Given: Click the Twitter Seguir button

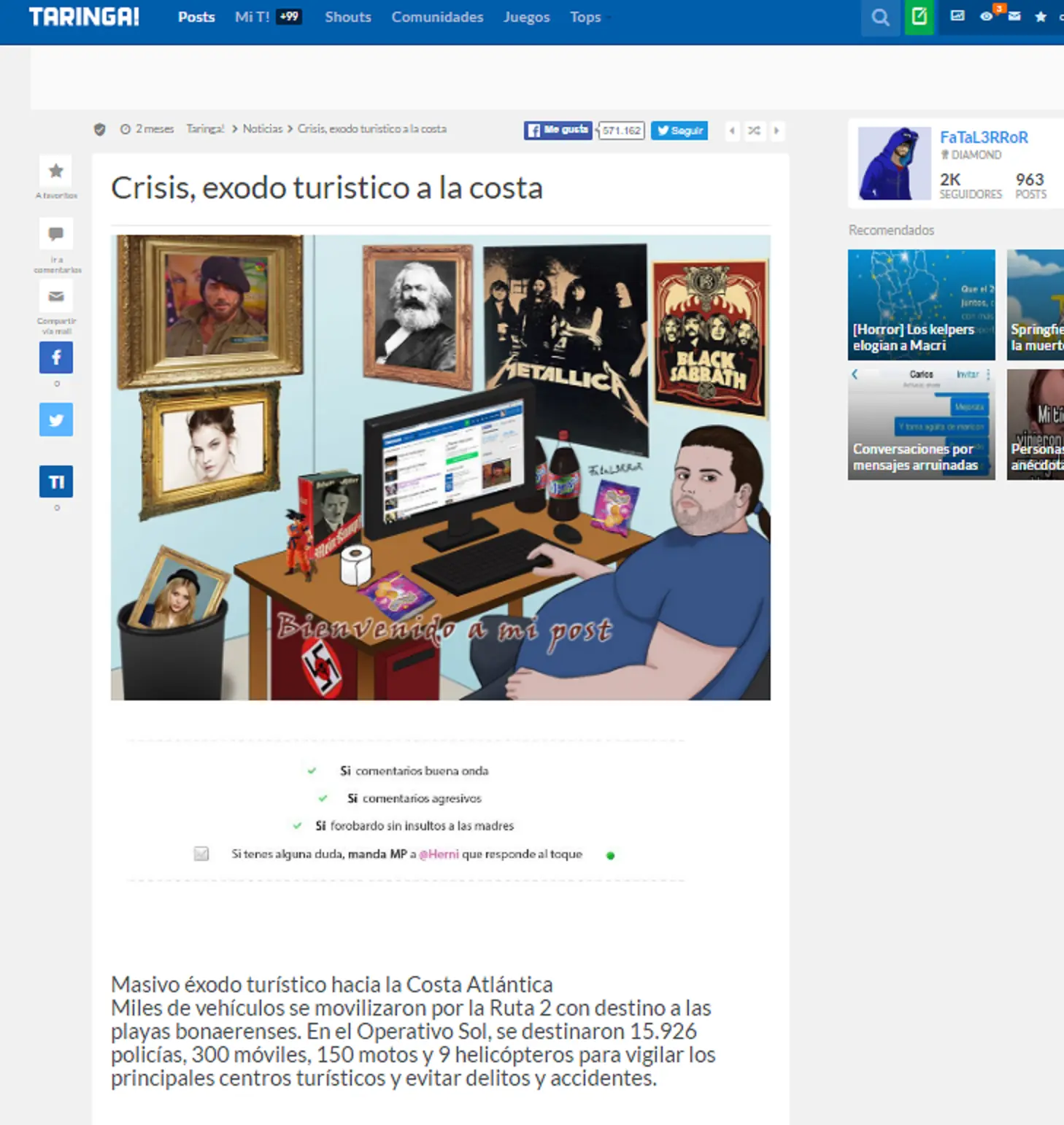Looking at the screenshot, I should point(679,131).
